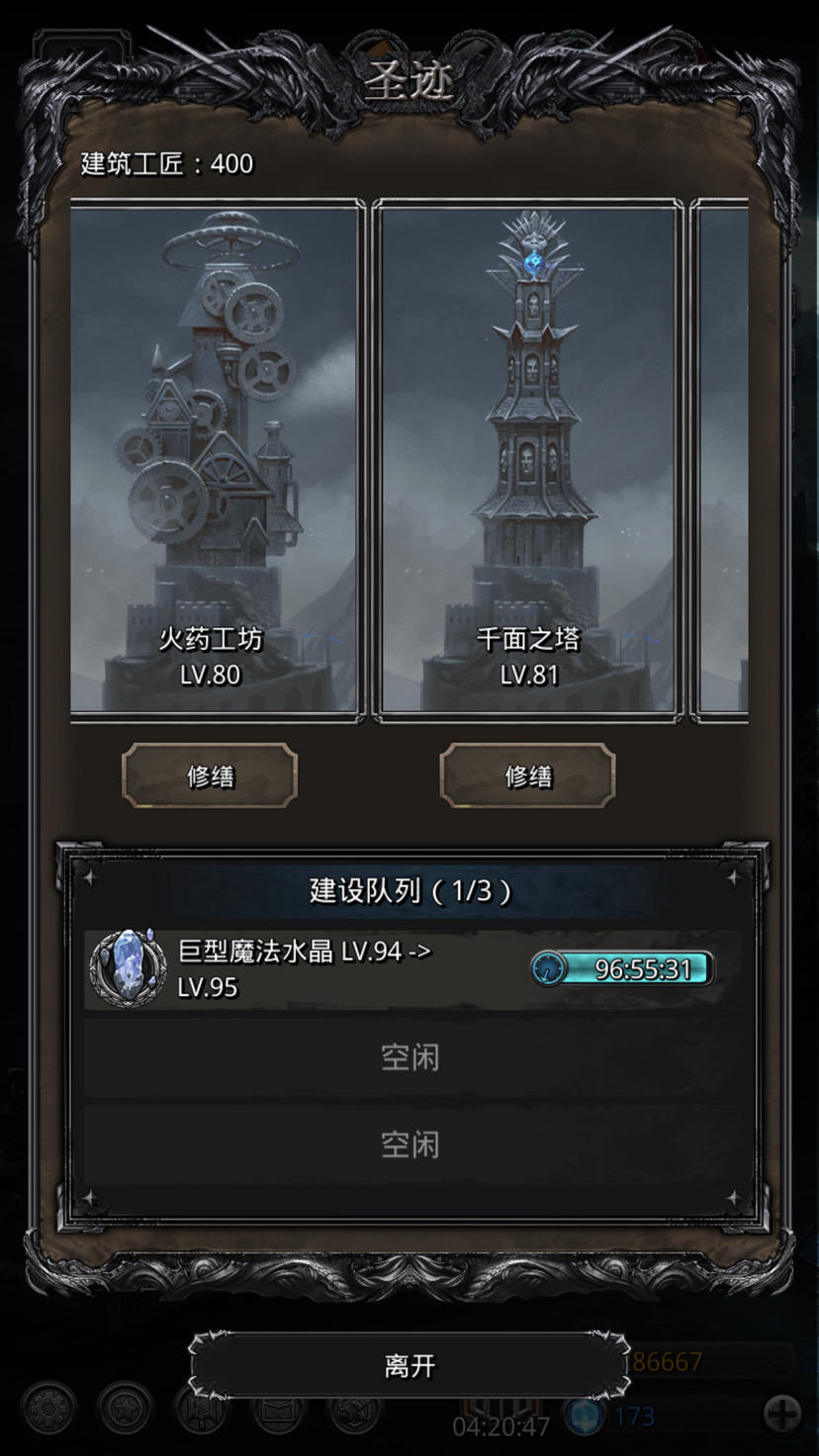Click the dimmed gear settings icon at bottom
The width and height of the screenshot is (819, 1456).
tap(48, 1410)
